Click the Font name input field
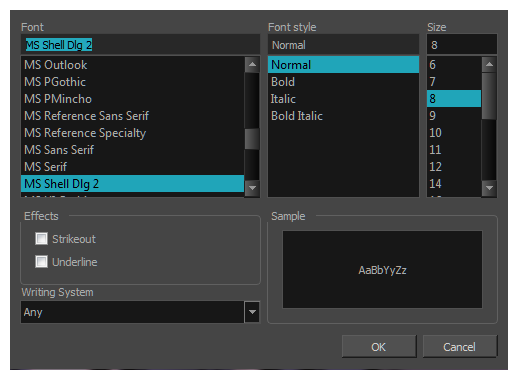Screen dimensions: 518x380 coord(140,45)
